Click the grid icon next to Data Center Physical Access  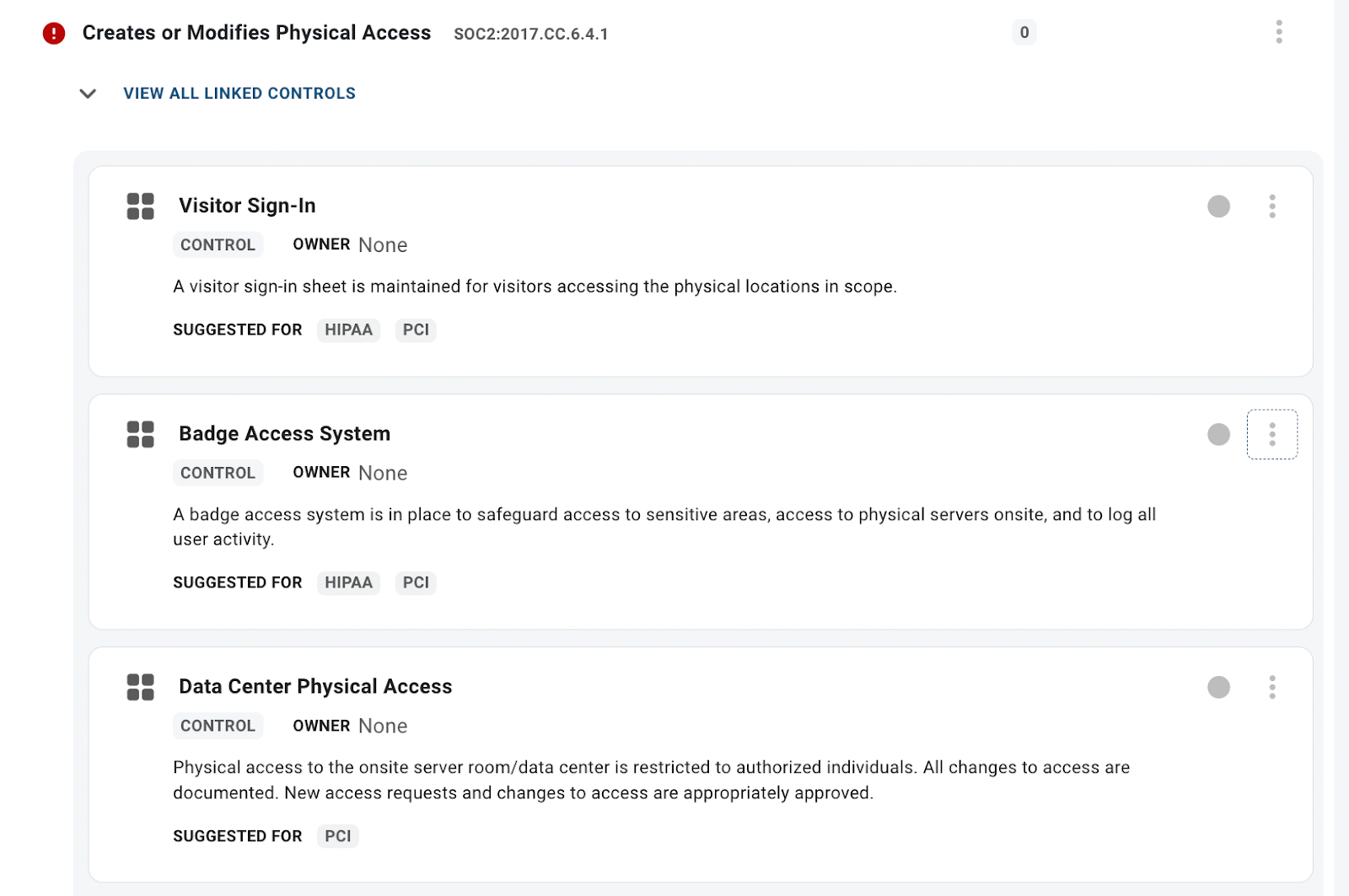tap(141, 687)
